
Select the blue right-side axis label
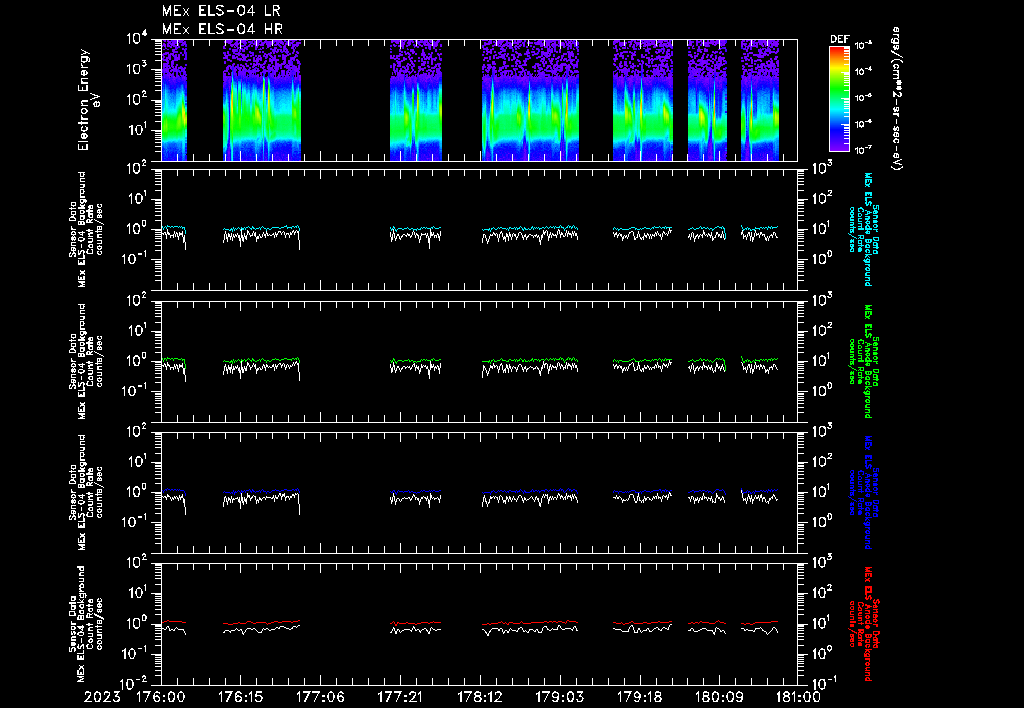click(863, 492)
